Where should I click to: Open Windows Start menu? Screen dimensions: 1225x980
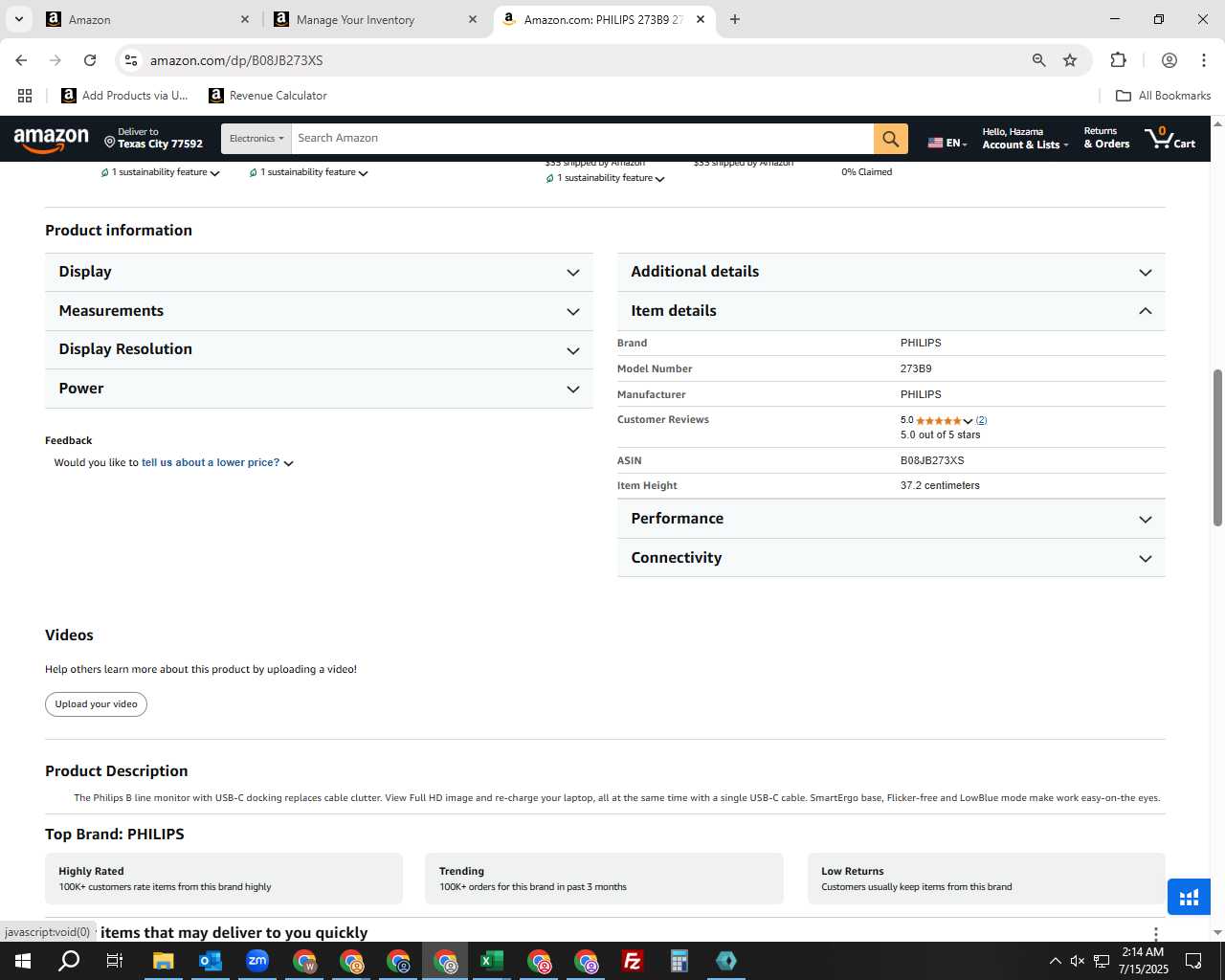(23, 961)
